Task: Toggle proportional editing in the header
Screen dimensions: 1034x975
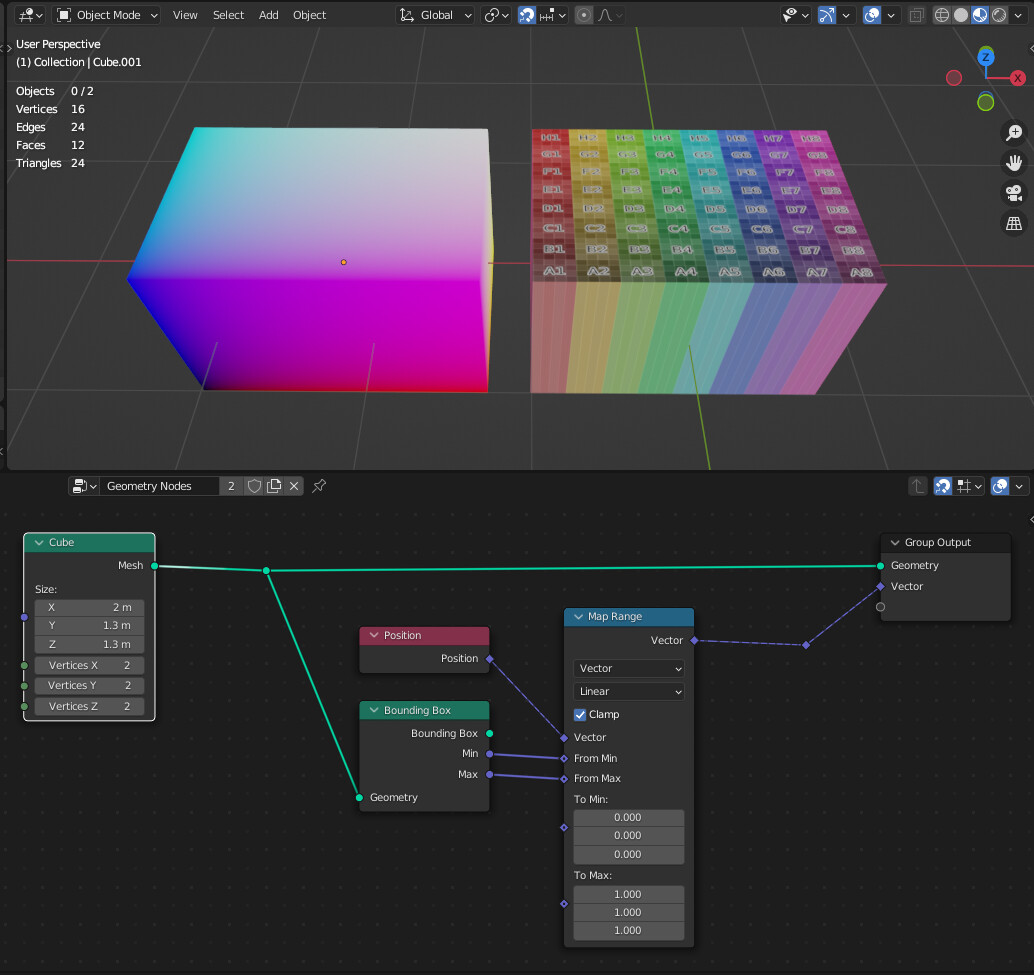Action: 583,15
